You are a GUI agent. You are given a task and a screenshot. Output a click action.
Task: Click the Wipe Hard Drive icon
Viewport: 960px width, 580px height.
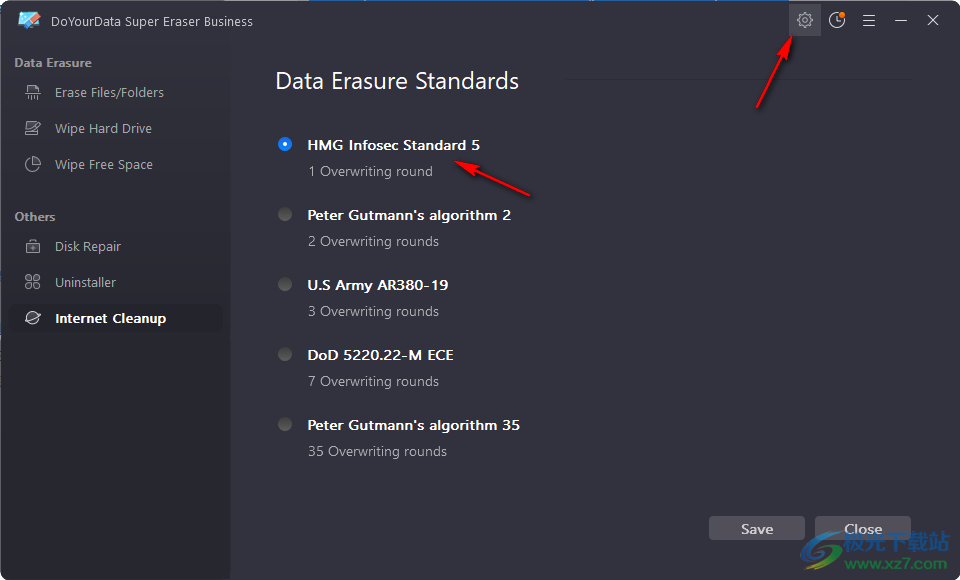[32, 128]
